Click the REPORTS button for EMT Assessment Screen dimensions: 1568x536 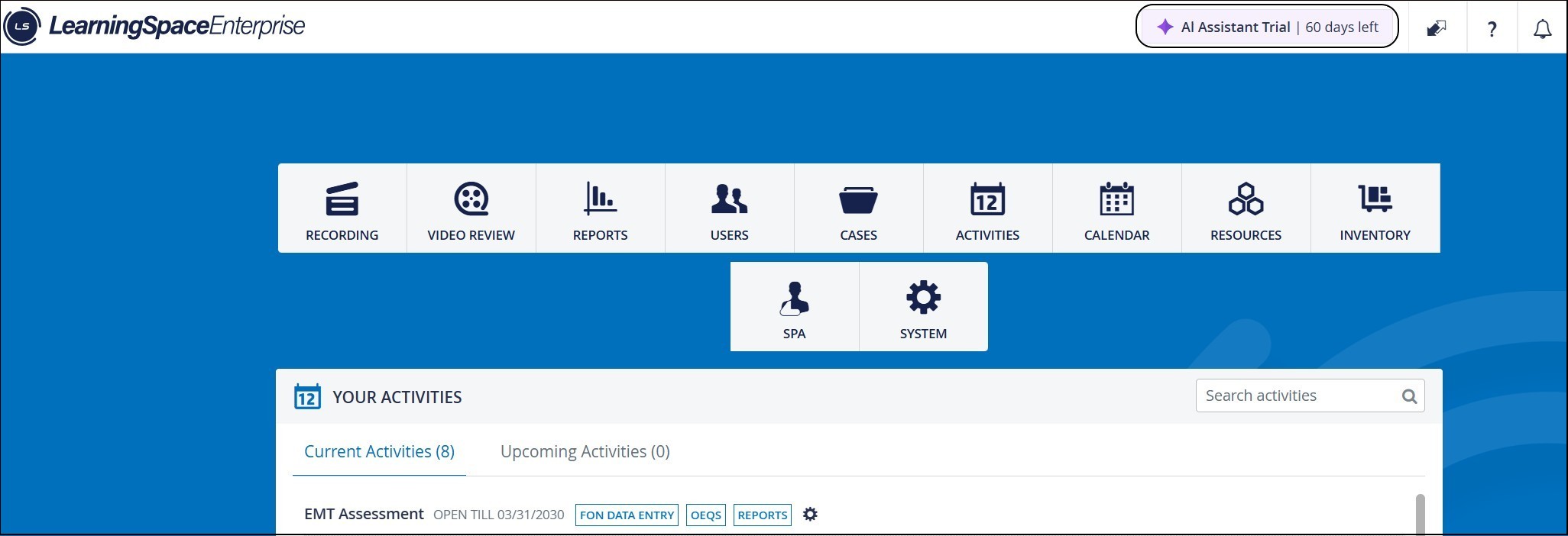763,515
